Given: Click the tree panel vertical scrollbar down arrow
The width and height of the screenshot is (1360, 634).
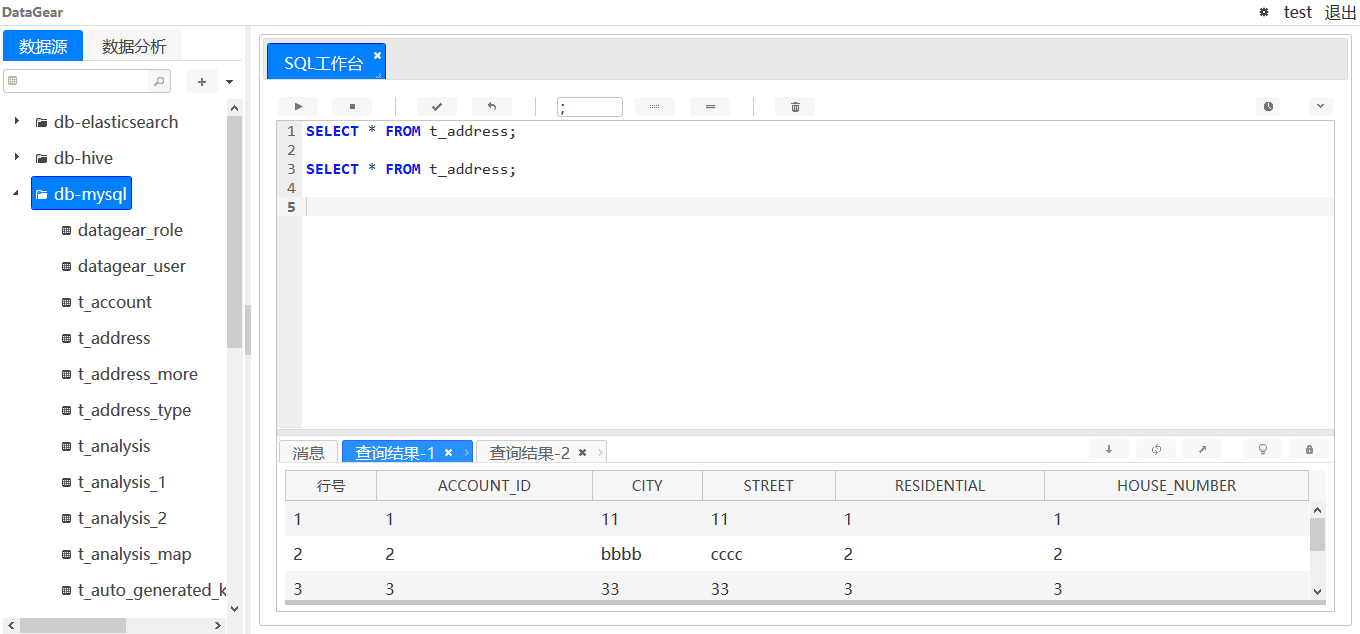Looking at the screenshot, I should tap(235, 607).
